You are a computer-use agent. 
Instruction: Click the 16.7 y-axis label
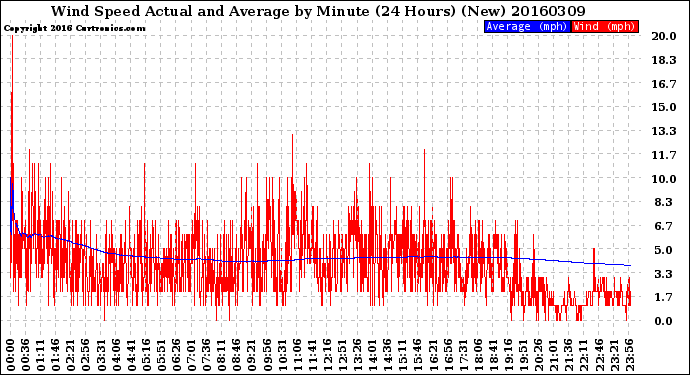click(x=664, y=84)
